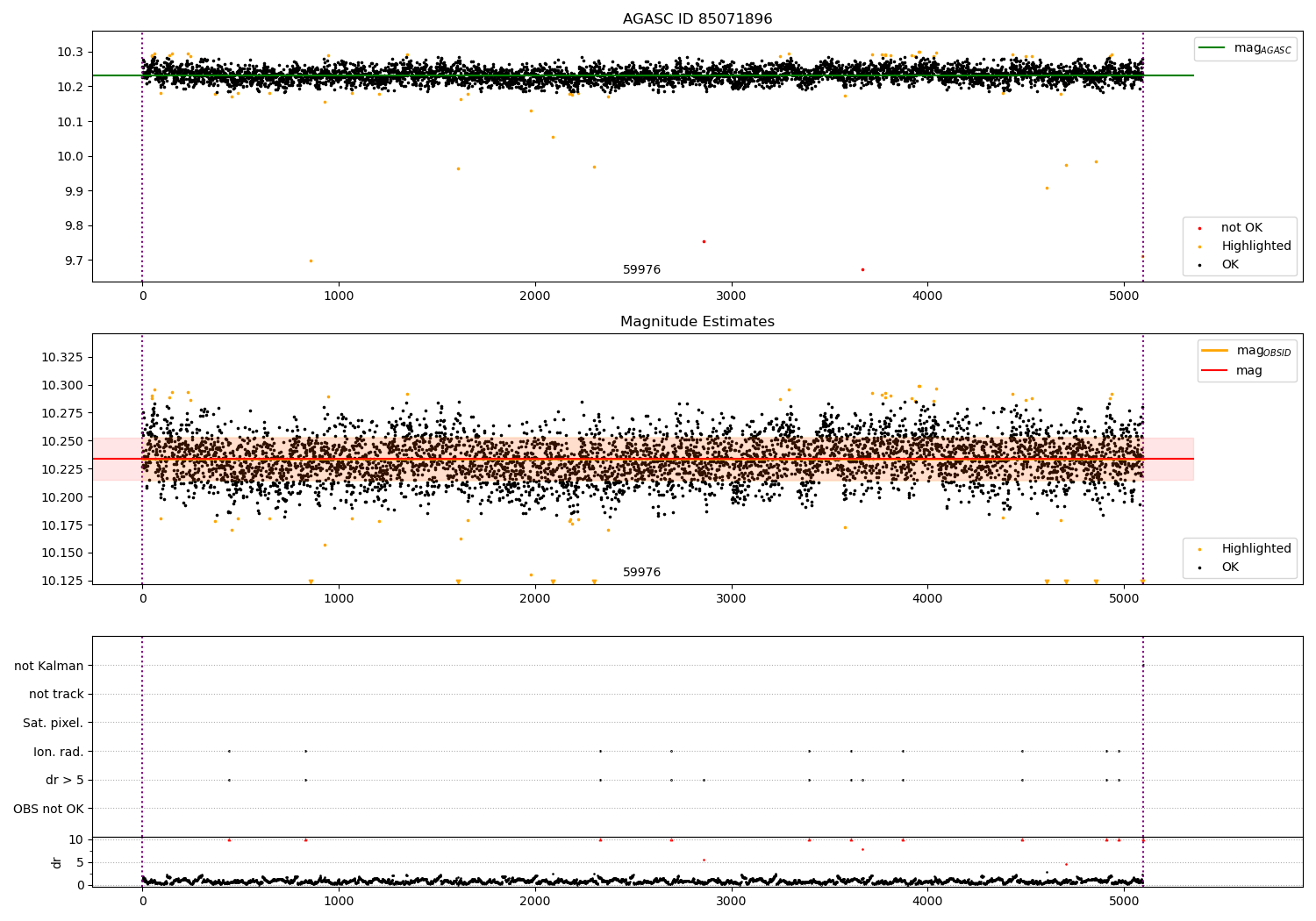Click the 'dr > 5' row label
Viewport: 1316px width, 921px height.
[65, 781]
